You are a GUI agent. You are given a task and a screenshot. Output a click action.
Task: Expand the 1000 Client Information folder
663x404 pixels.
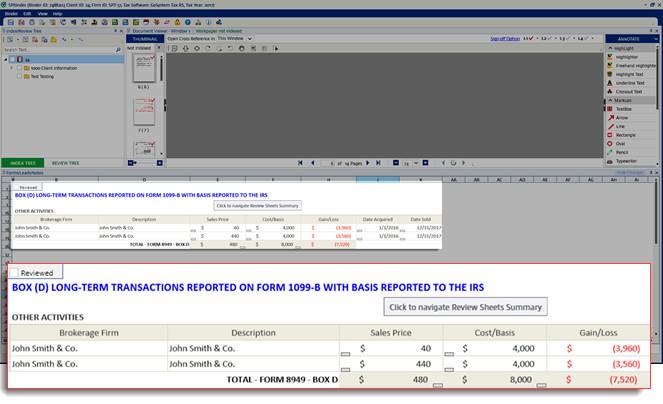12,68
